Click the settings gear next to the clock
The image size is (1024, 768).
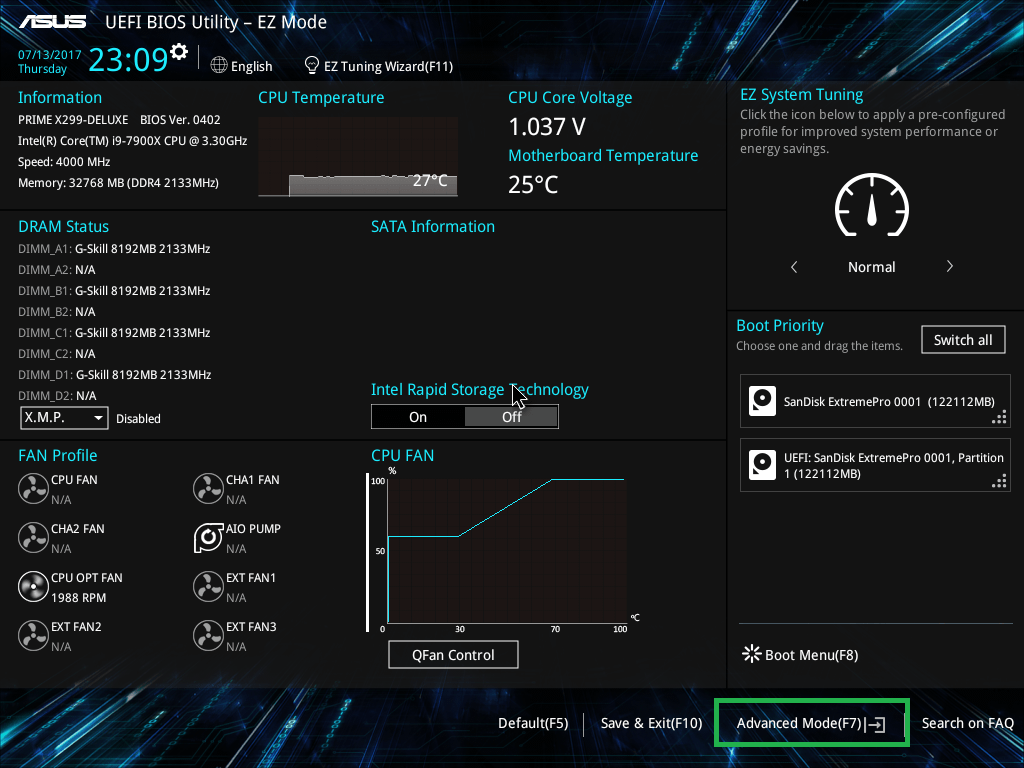179,51
